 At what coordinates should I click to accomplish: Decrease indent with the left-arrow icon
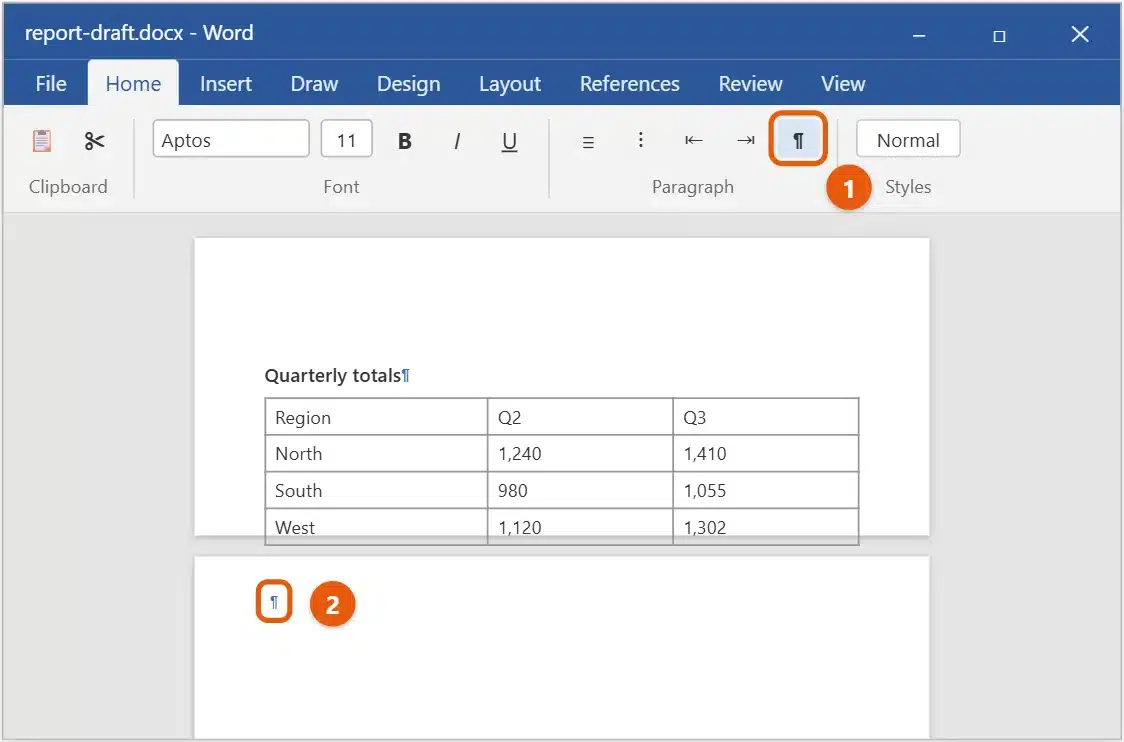point(693,140)
